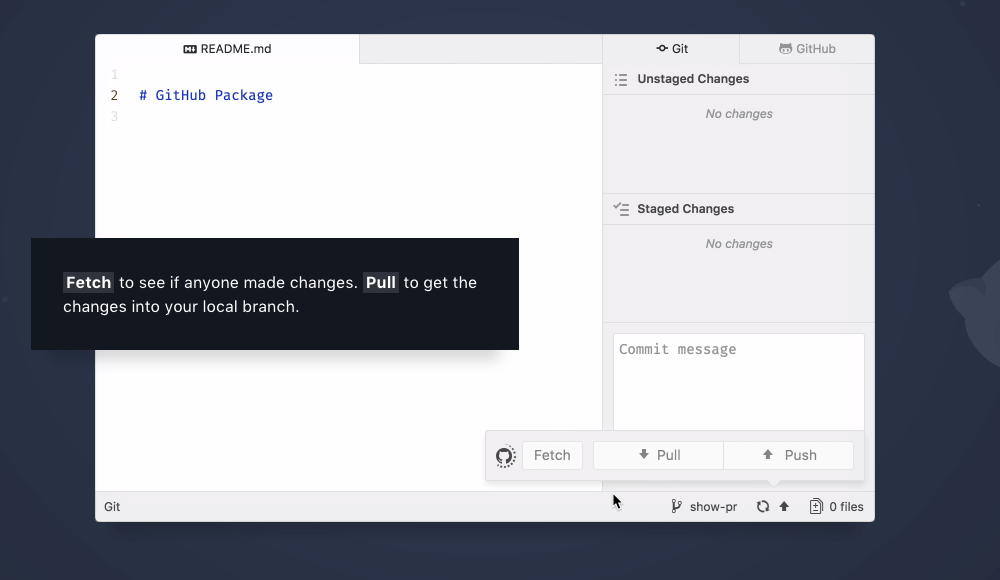1000x580 pixels.
Task: Click the GitHub octocat icon beside Fetch
Action: pos(505,456)
